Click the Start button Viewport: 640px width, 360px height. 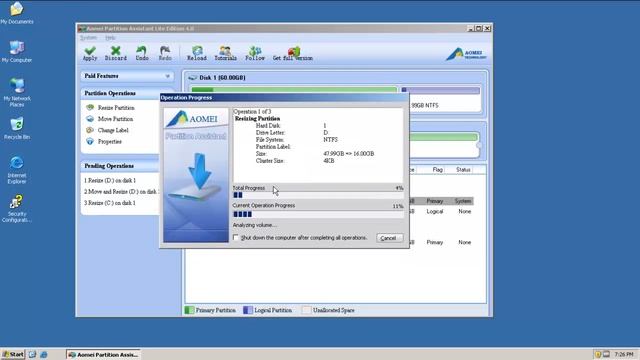click(x=13, y=354)
